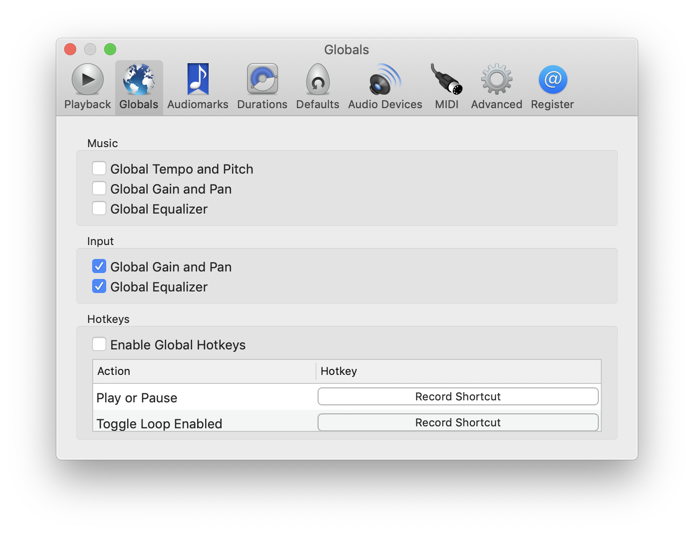Record shortcut for Toggle Loop Enabled
694x534 pixels.
pos(458,423)
